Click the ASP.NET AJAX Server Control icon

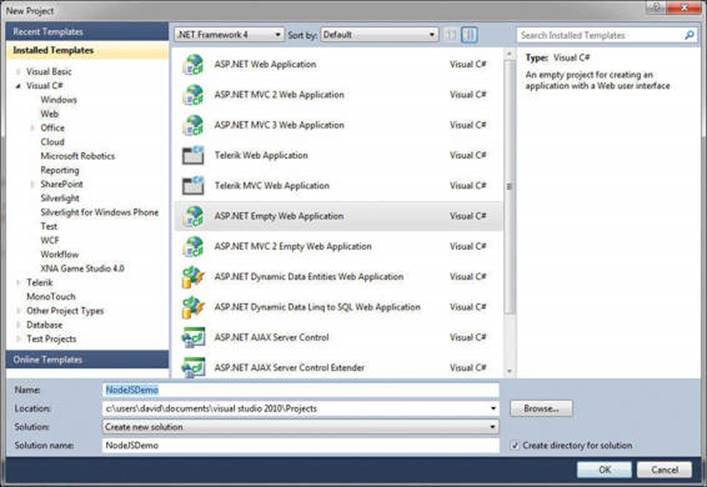click(x=193, y=337)
